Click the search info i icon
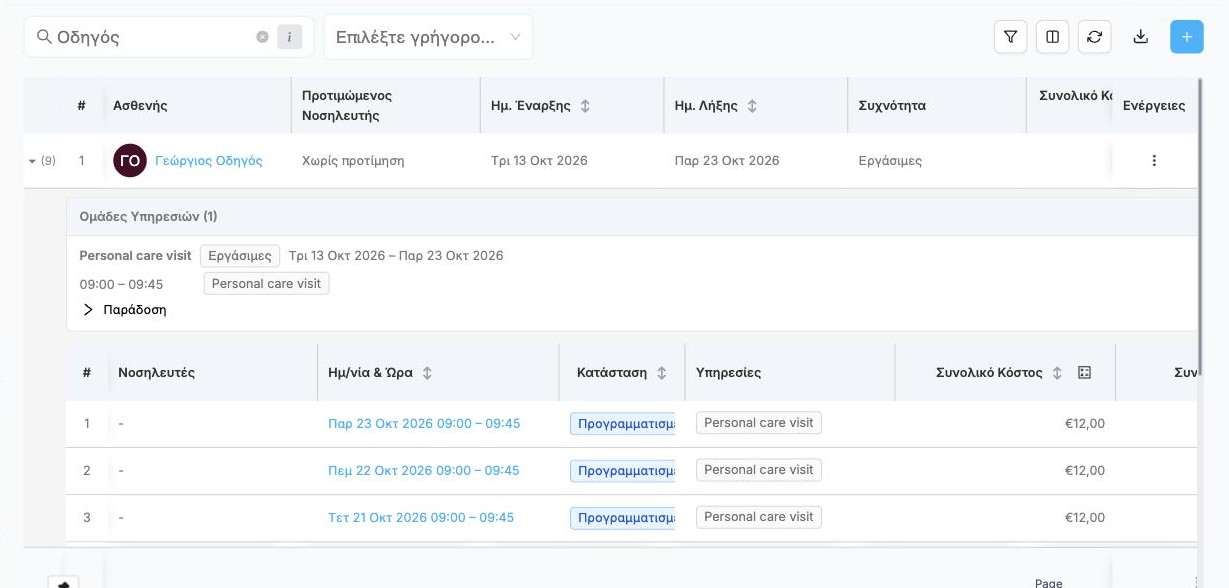This screenshot has height=588, width=1229. (x=289, y=37)
